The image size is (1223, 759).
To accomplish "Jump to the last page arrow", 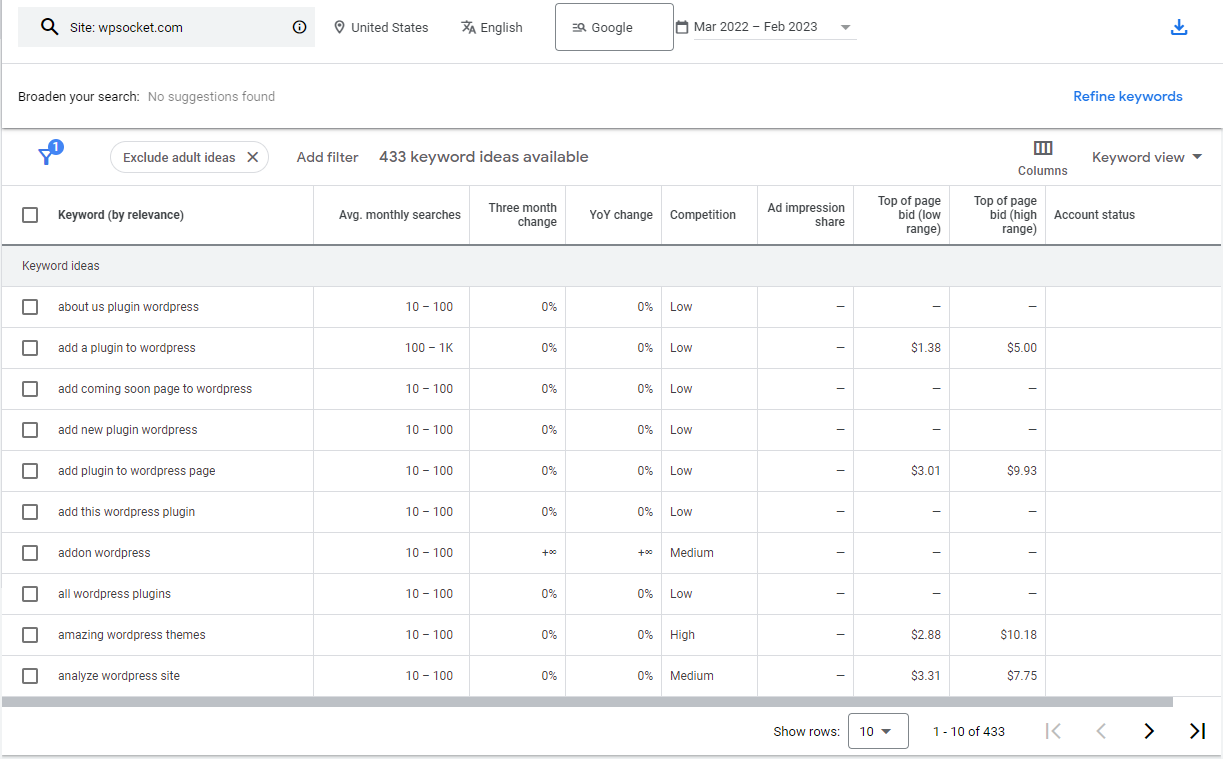I will pos(1197,731).
